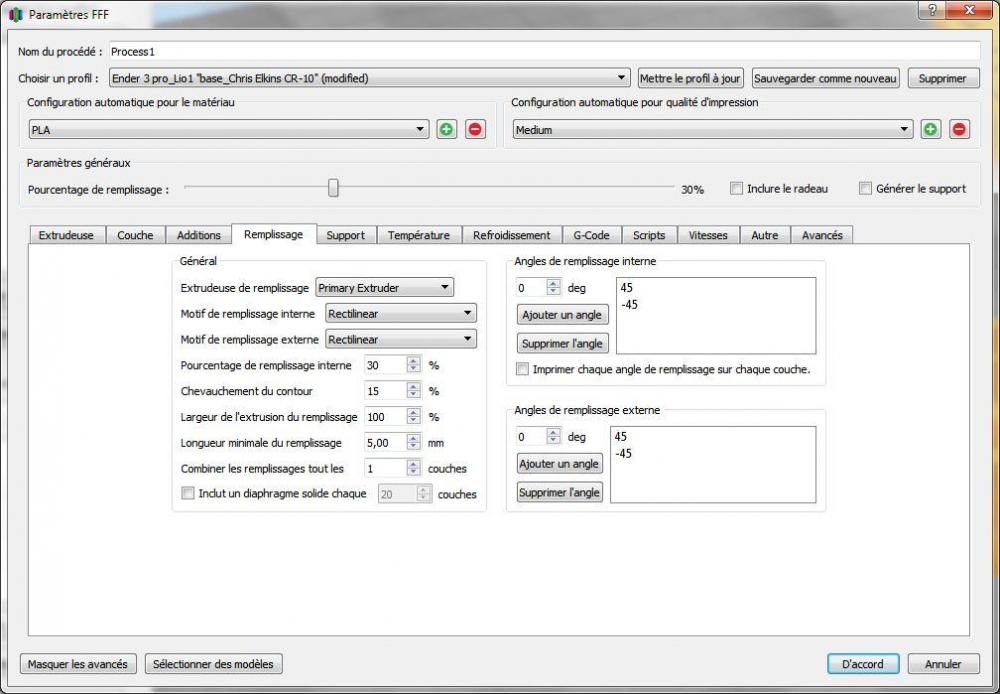Select 45 in external fill angles list
1000x694 pixels.
(621, 437)
